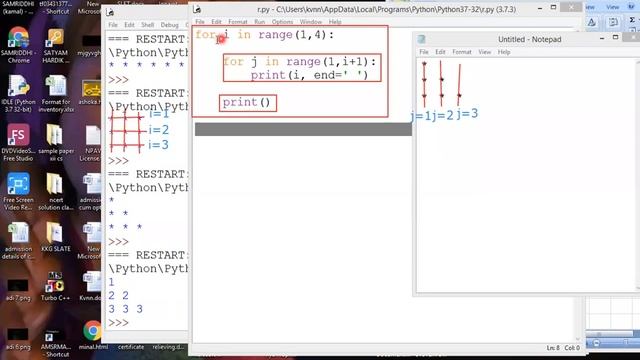The image size is (640, 360).
Task: Open the AMSRMA Shortcut icon
Action: 56,343
